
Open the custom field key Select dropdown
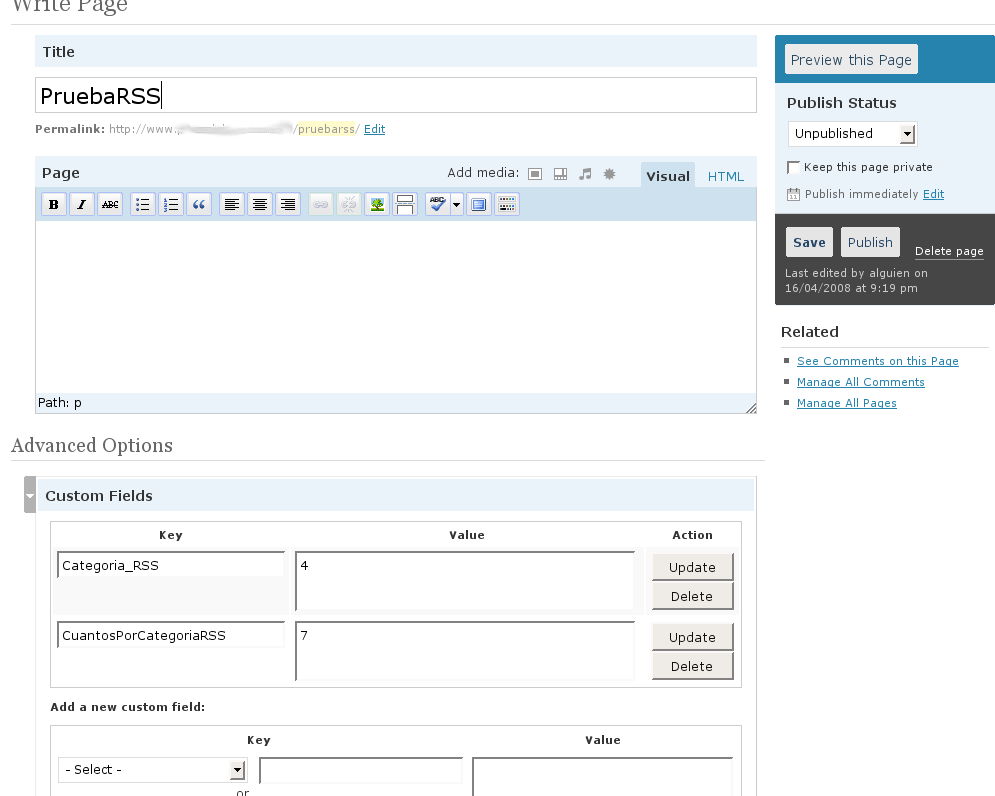[152, 770]
